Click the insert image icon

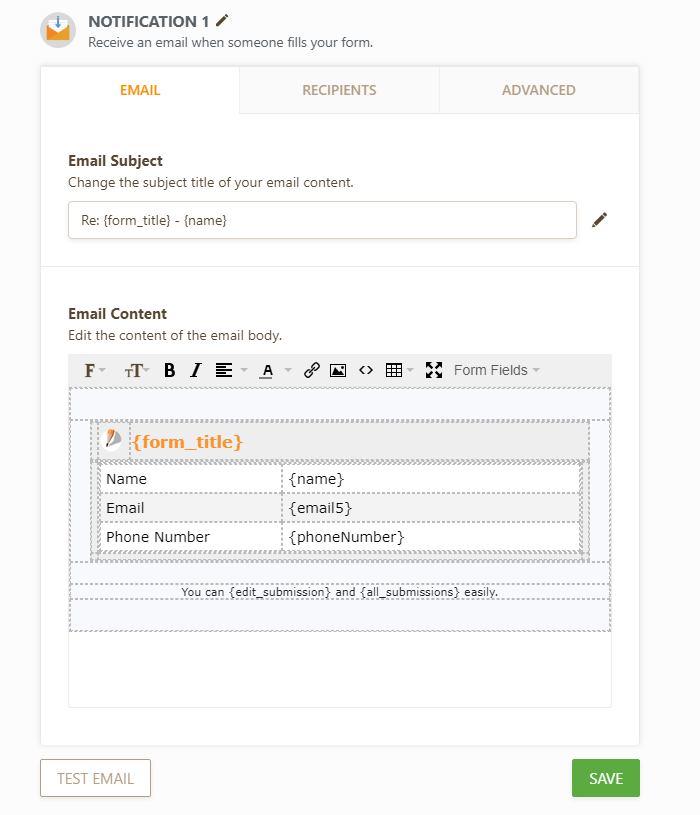(x=338, y=370)
